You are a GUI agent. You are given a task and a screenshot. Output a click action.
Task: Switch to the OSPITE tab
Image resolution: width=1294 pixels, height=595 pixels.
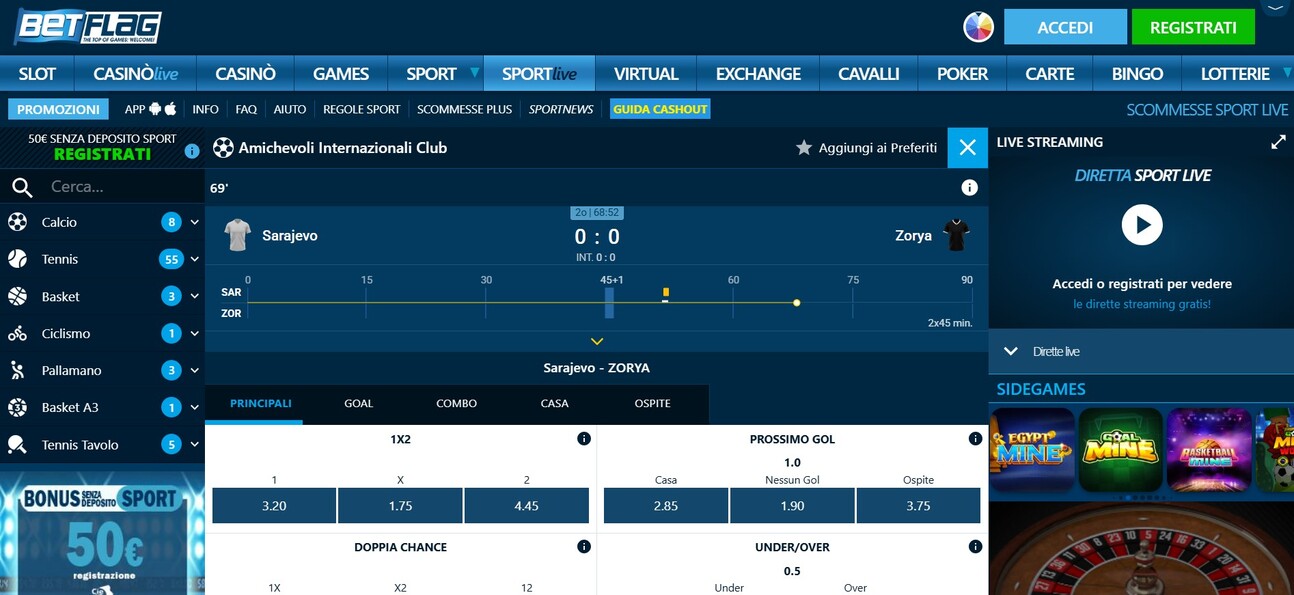(x=652, y=403)
